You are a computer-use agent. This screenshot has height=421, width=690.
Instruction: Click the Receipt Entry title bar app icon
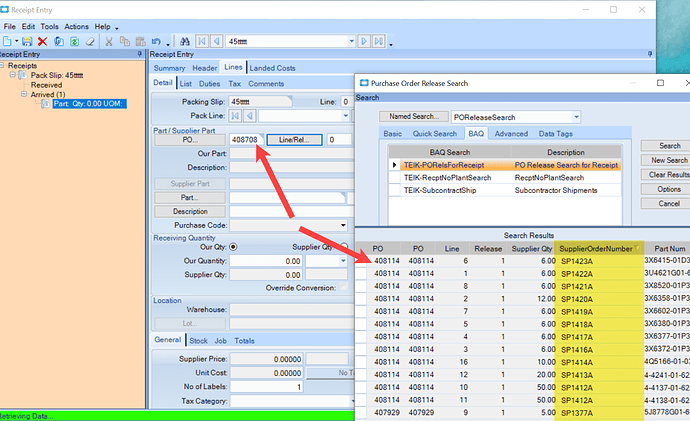pyautogui.click(x=4, y=9)
